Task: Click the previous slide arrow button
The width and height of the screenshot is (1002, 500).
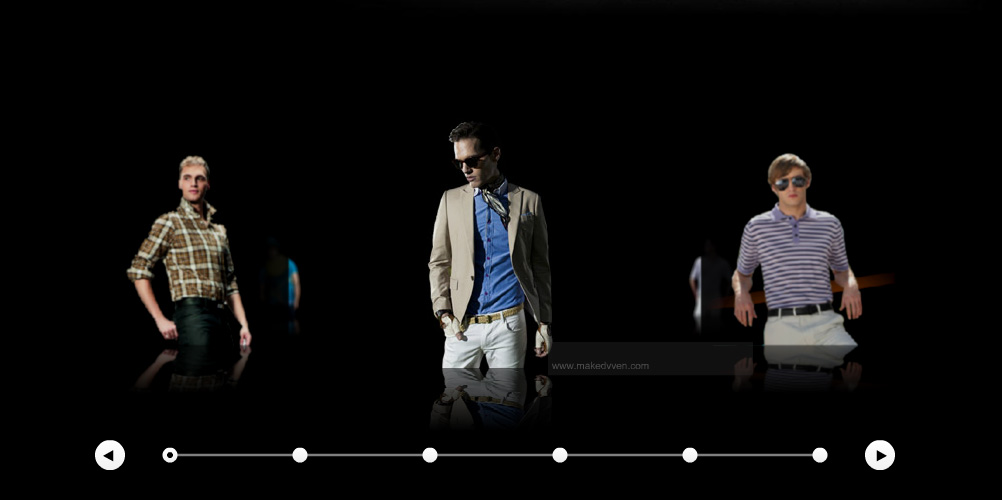Action: click(x=110, y=455)
